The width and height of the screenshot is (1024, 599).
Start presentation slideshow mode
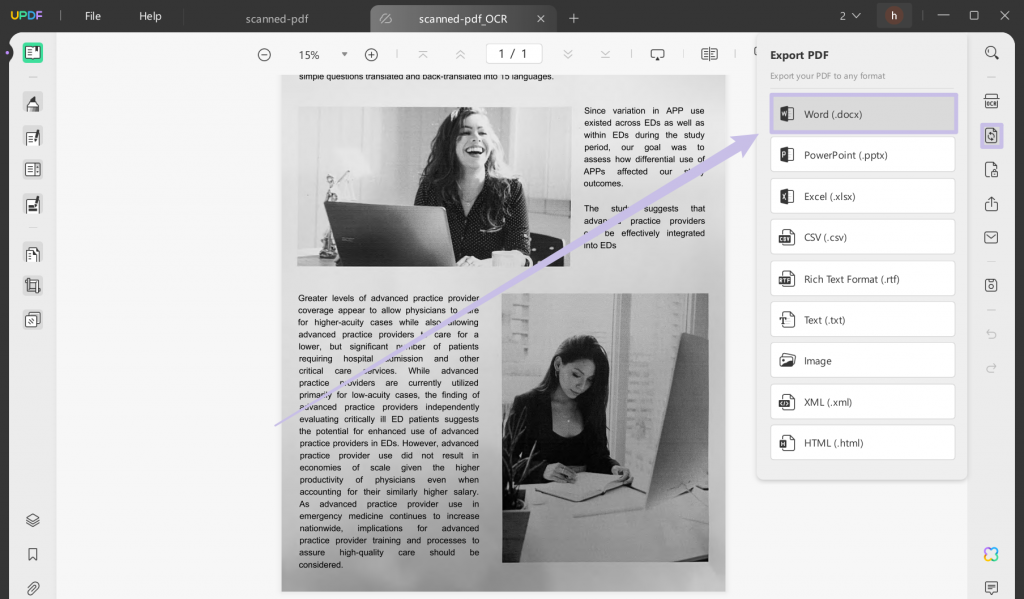coord(657,54)
